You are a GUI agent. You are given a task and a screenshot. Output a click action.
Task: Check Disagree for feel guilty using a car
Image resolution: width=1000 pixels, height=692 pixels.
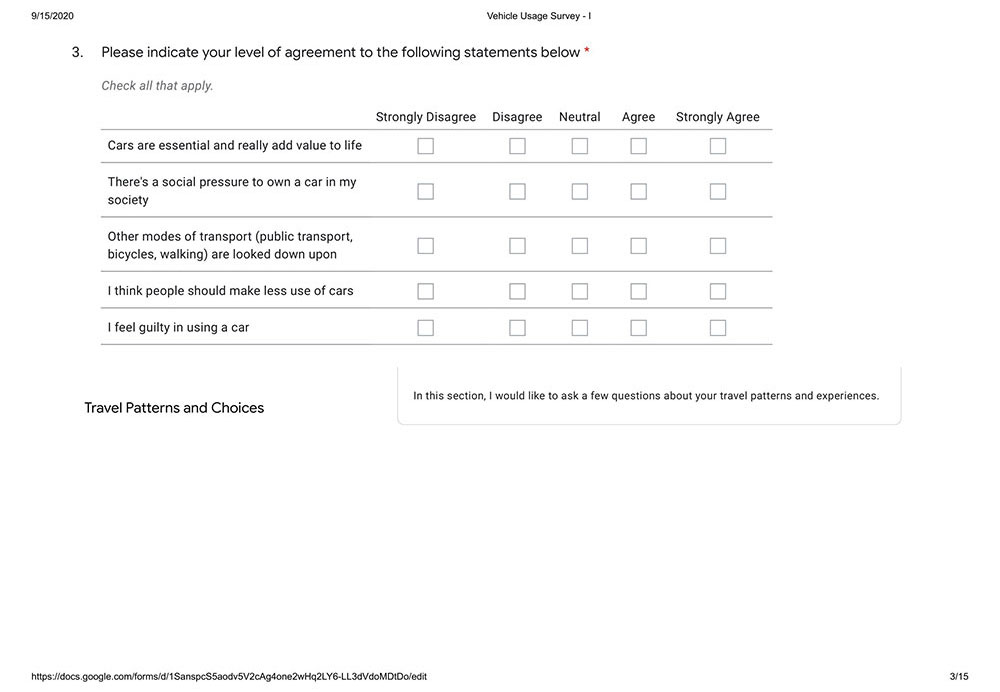click(x=517, y=328)
